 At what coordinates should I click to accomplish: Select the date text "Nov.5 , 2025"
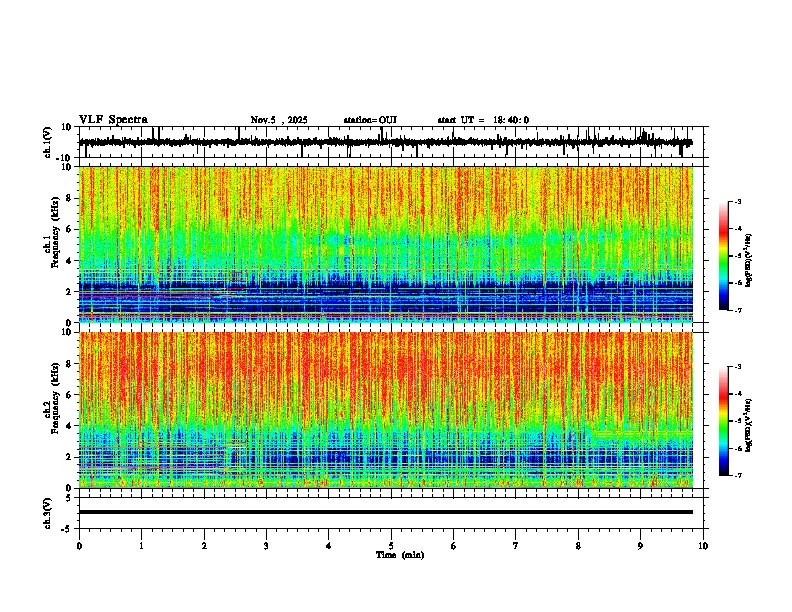click(279, 120)
